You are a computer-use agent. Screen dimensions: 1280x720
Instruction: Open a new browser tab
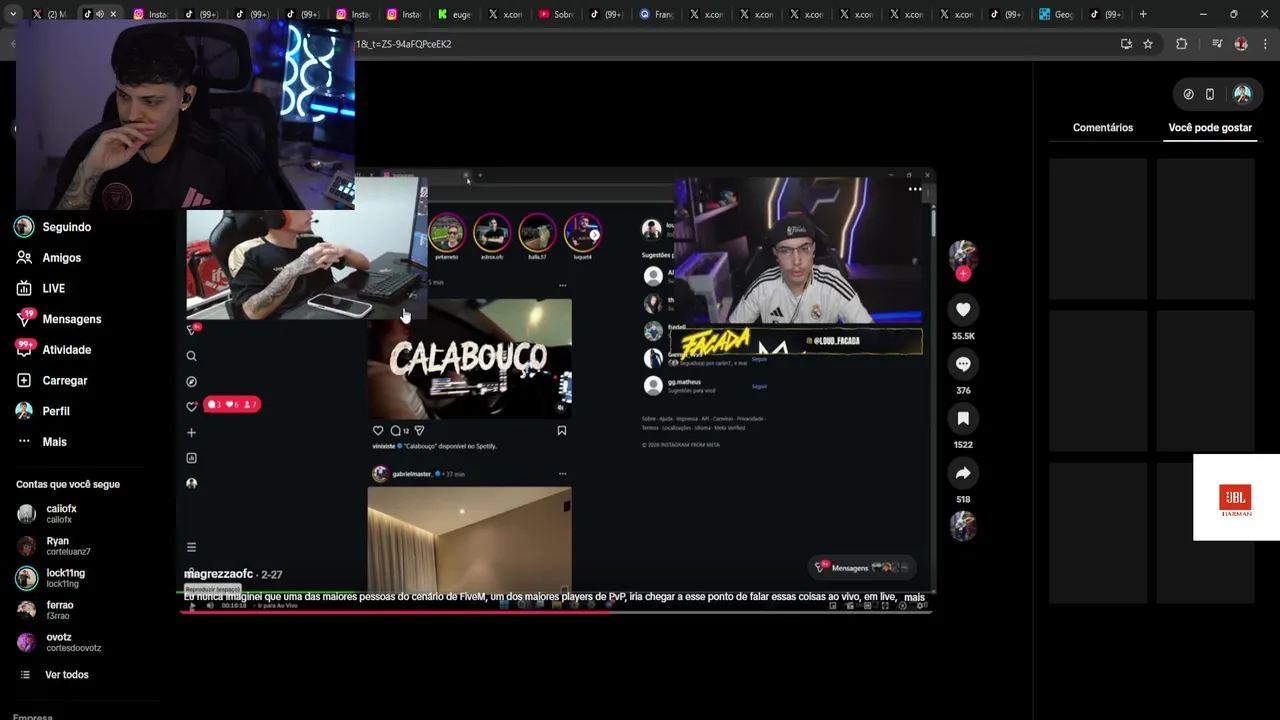[1143, 14]
